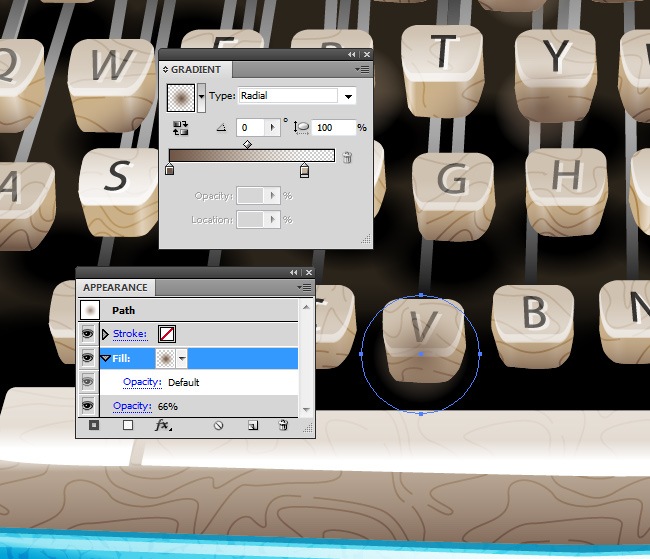Click Appearance panel scroll down arrow
This screenshot has width=650, height=559.
[306, 410]
